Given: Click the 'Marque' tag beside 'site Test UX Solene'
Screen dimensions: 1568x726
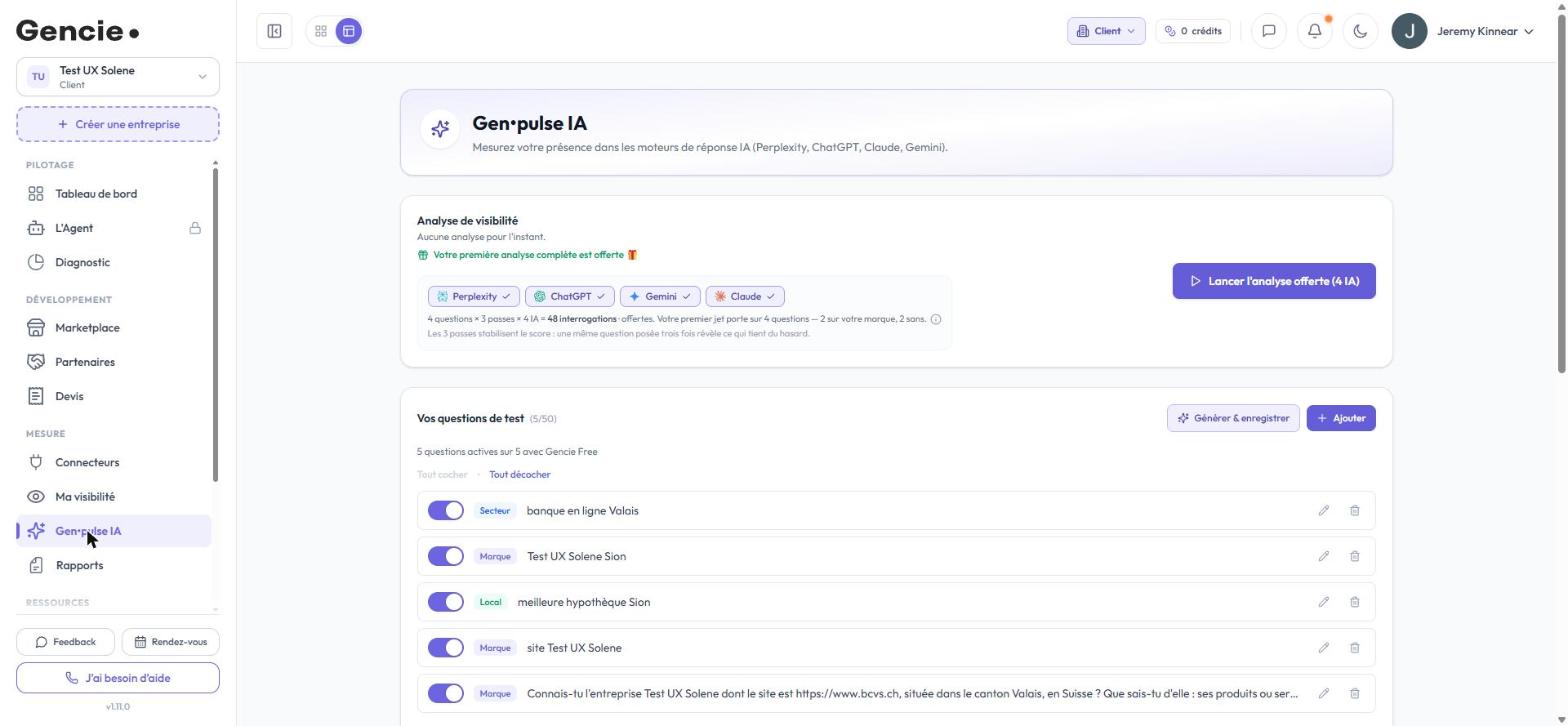Looking at the screenshot, I should (x=495, y=648).
